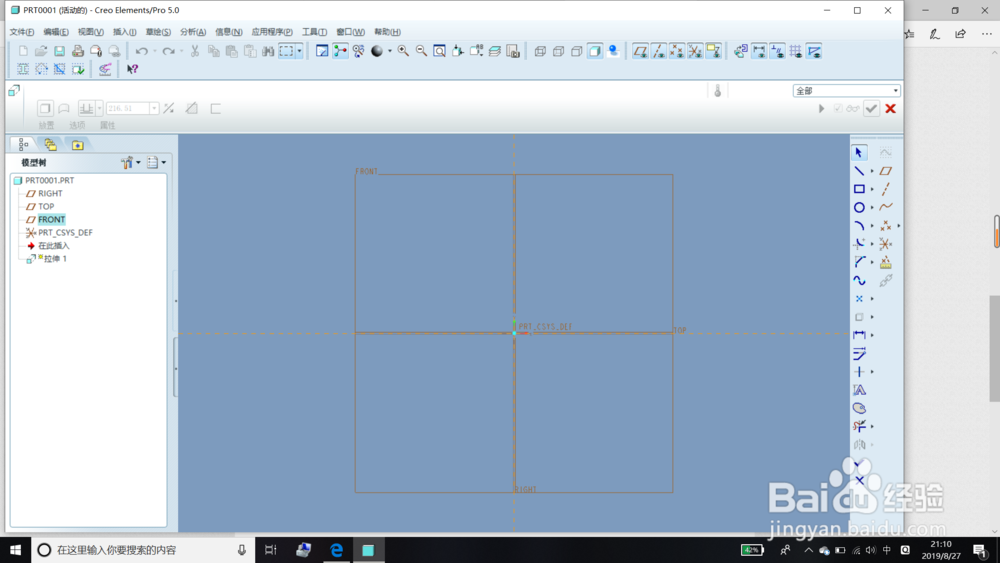The image size is (1000, 563).
Task: Select the rectangle sketch tool
Action: pyautogui.click(x=859, y=189)
